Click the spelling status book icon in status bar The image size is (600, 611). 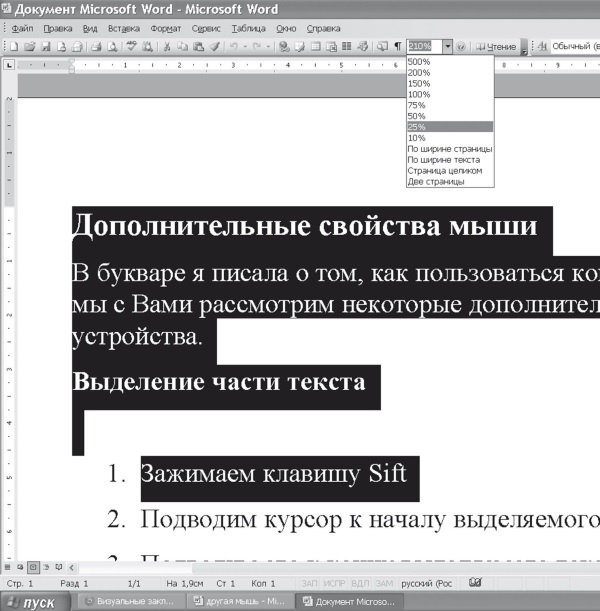click(x=475, y=583)
